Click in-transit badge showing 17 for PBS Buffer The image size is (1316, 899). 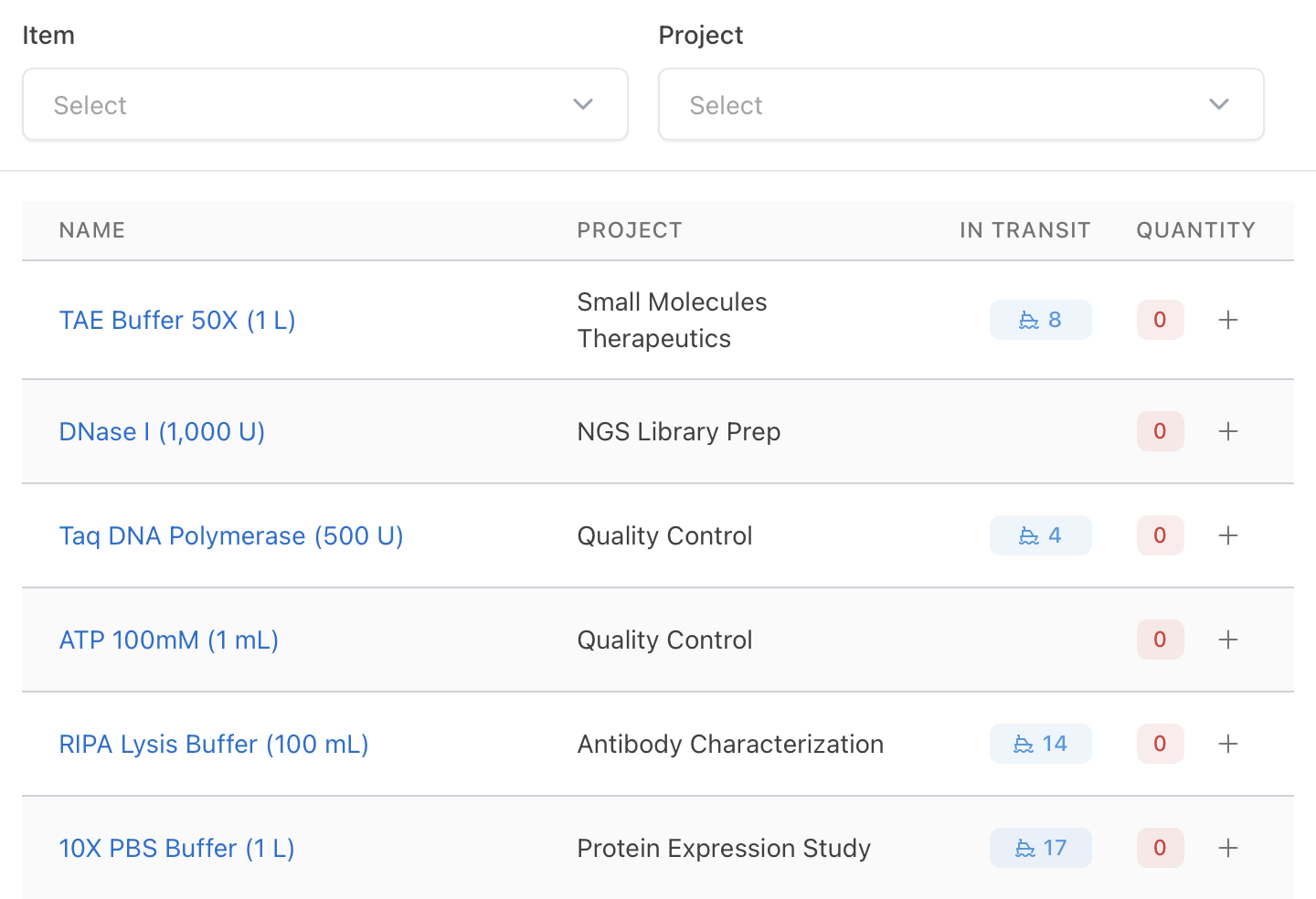click(1040, 848)
